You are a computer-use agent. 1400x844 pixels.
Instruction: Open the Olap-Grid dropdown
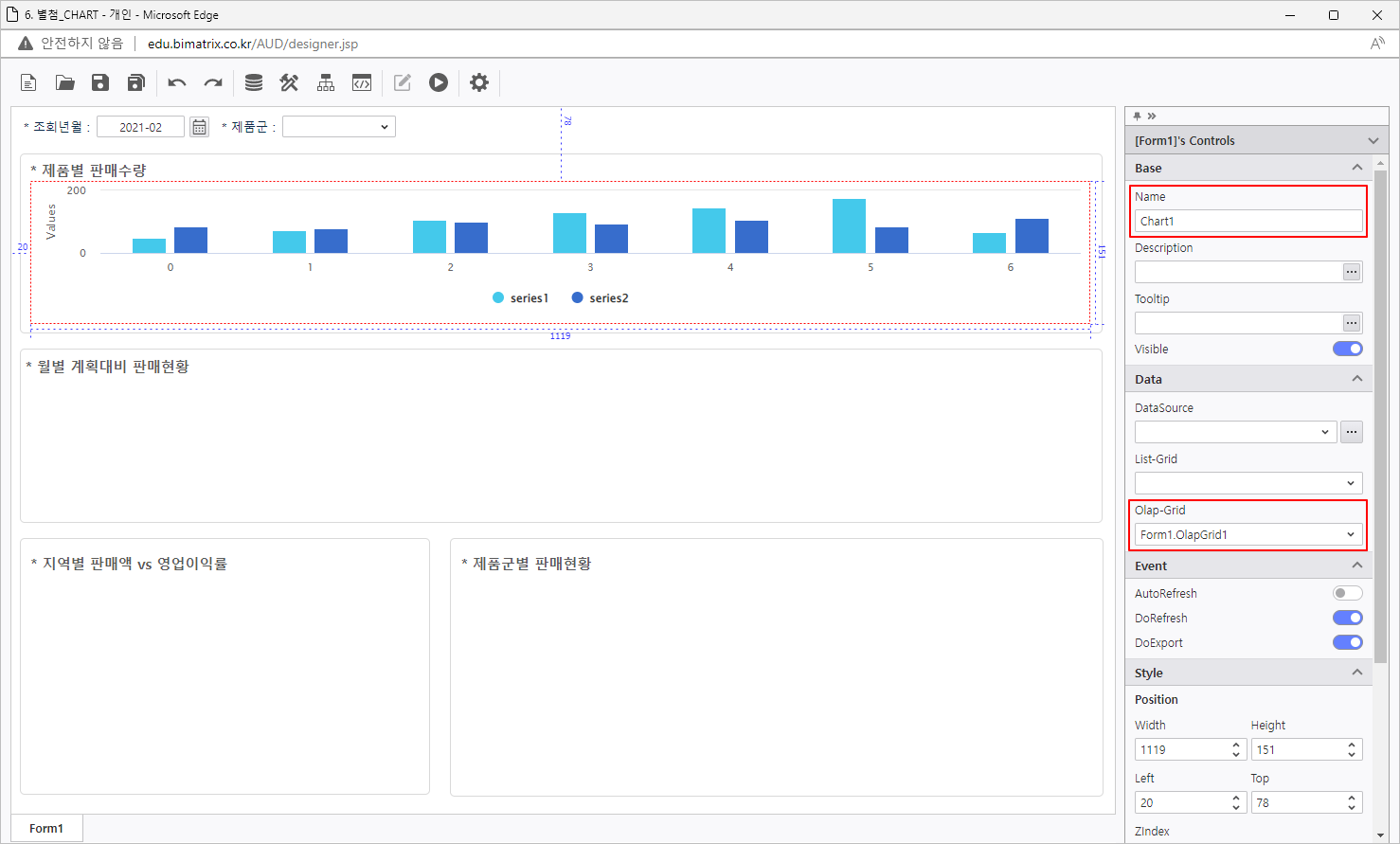pyautogui.click(x=1247, y=535)
